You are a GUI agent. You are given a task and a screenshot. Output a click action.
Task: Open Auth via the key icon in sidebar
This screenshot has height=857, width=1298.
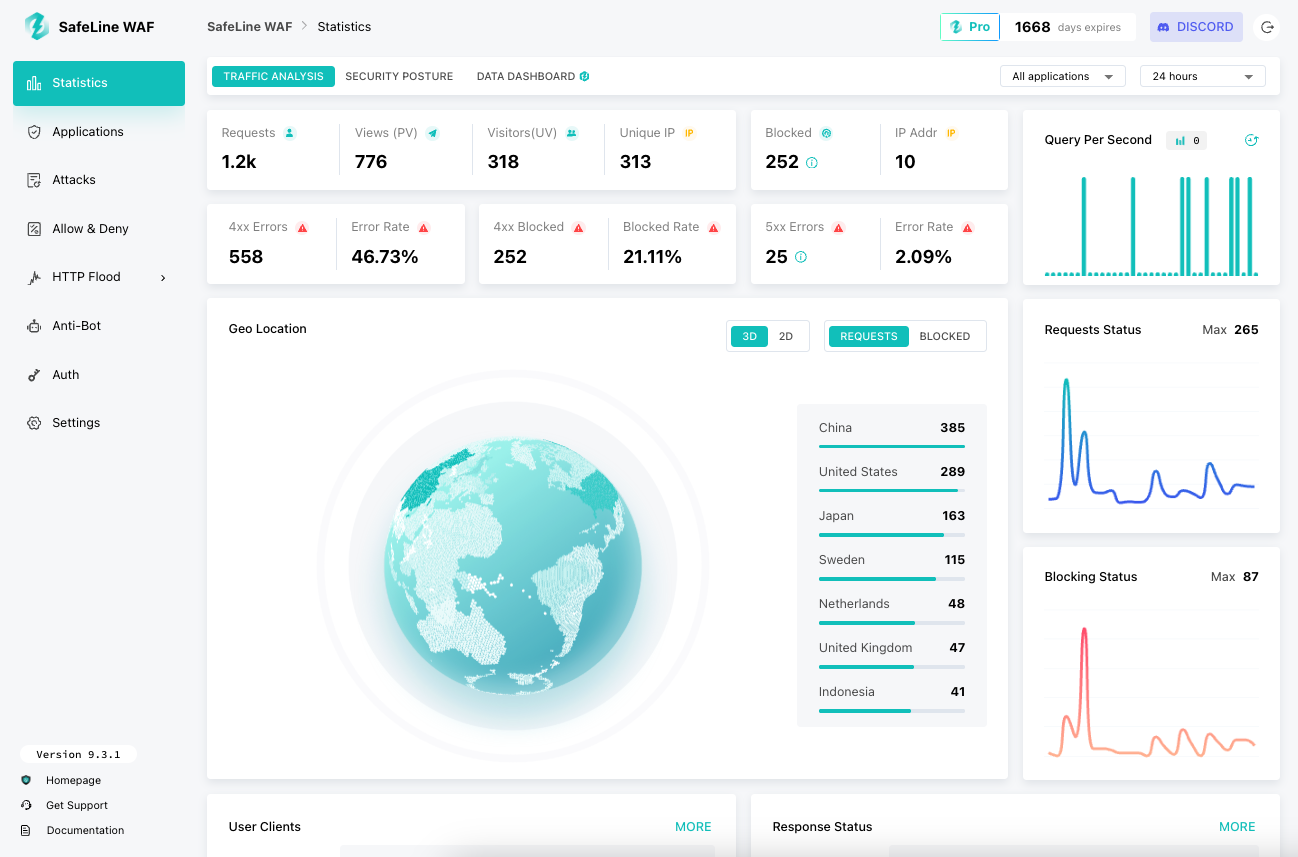point(34,375)
